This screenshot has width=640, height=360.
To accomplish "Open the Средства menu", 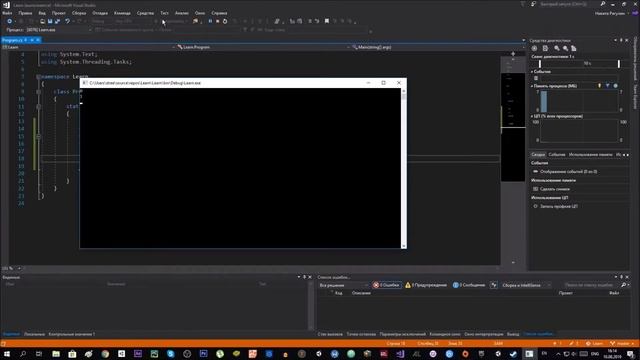I will (145, 13).
